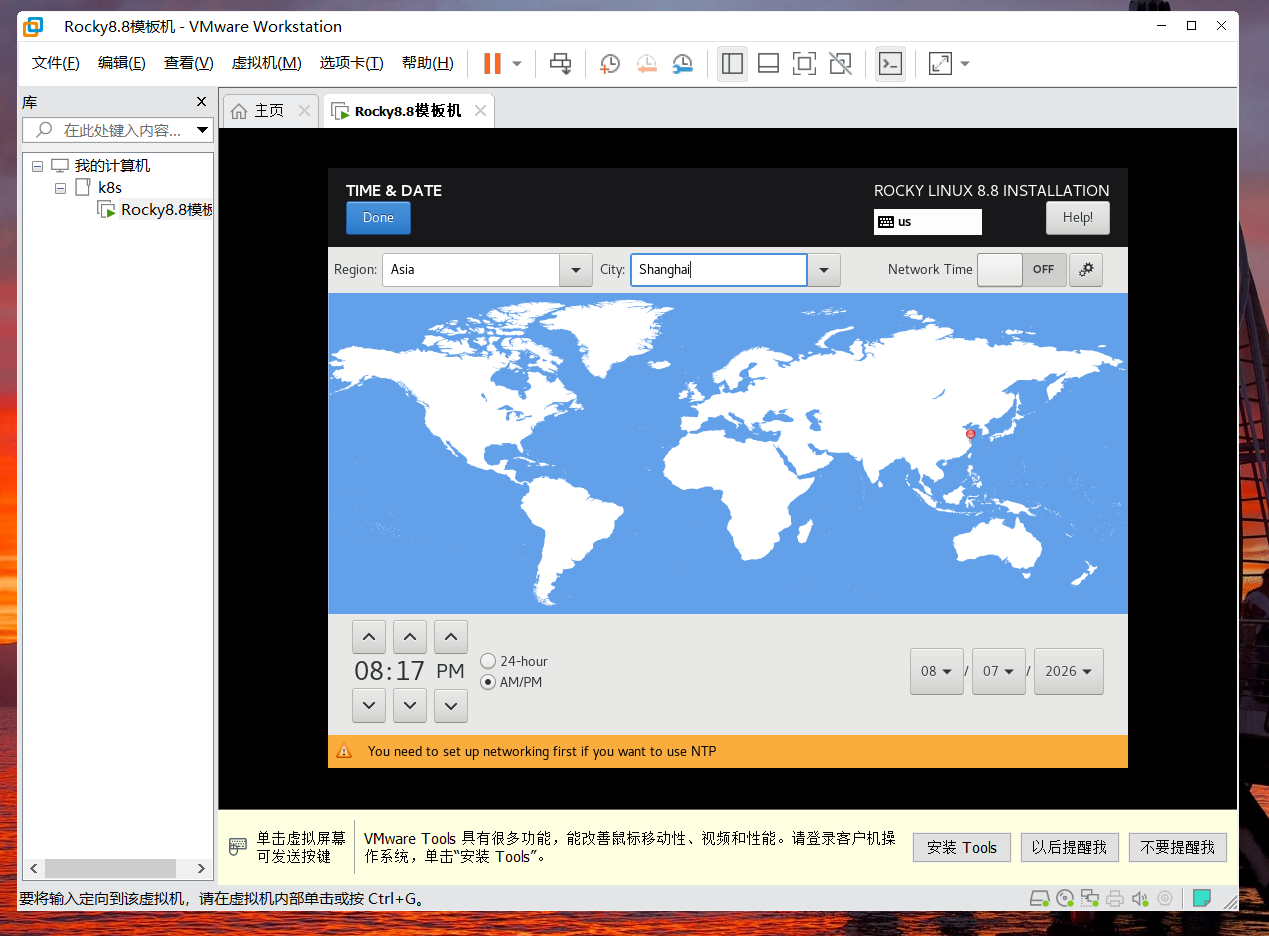Toggle the console view icon
This screenshot has width=1269, height=936.
(x=890, y=64)
